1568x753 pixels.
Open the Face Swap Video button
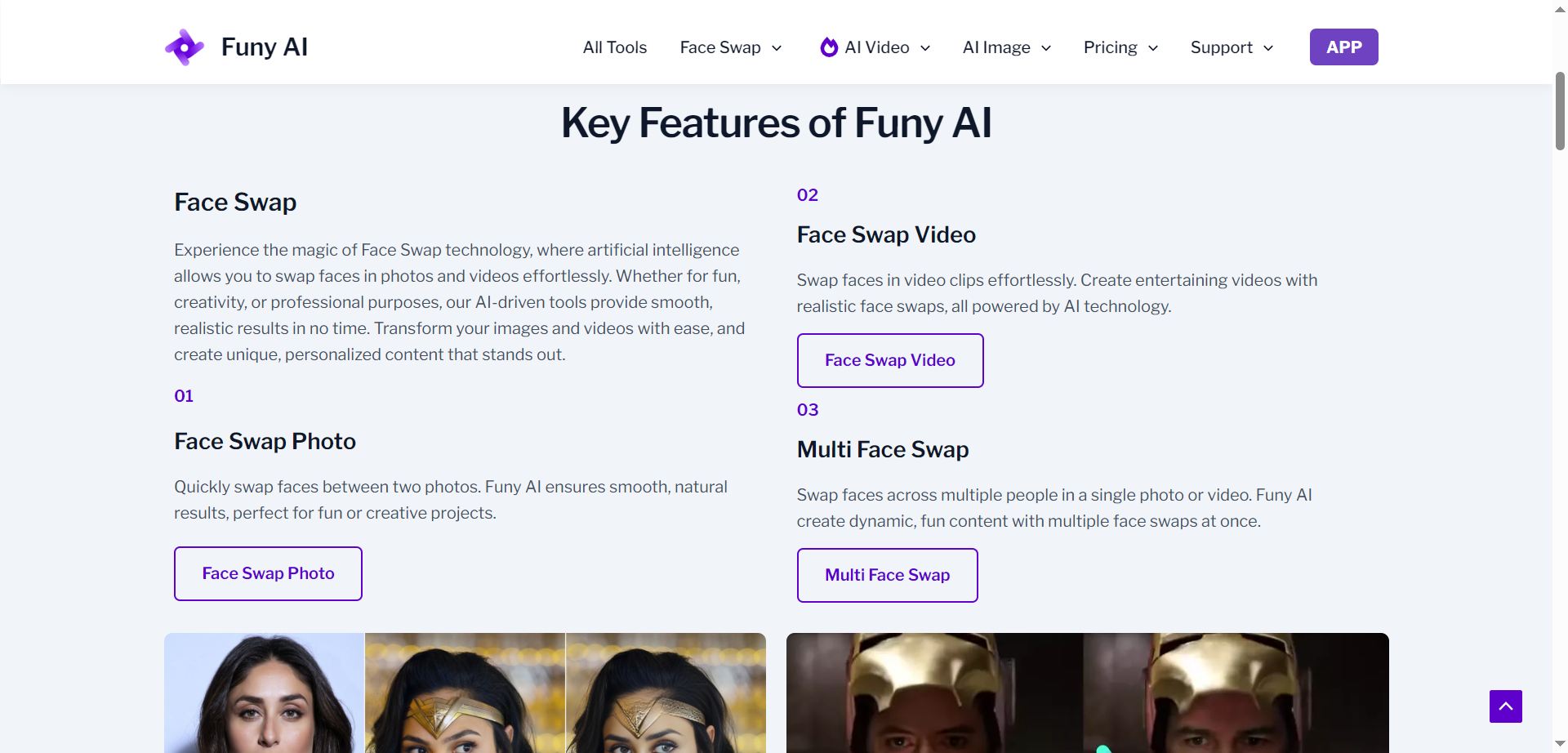click(x=890, y=360)
